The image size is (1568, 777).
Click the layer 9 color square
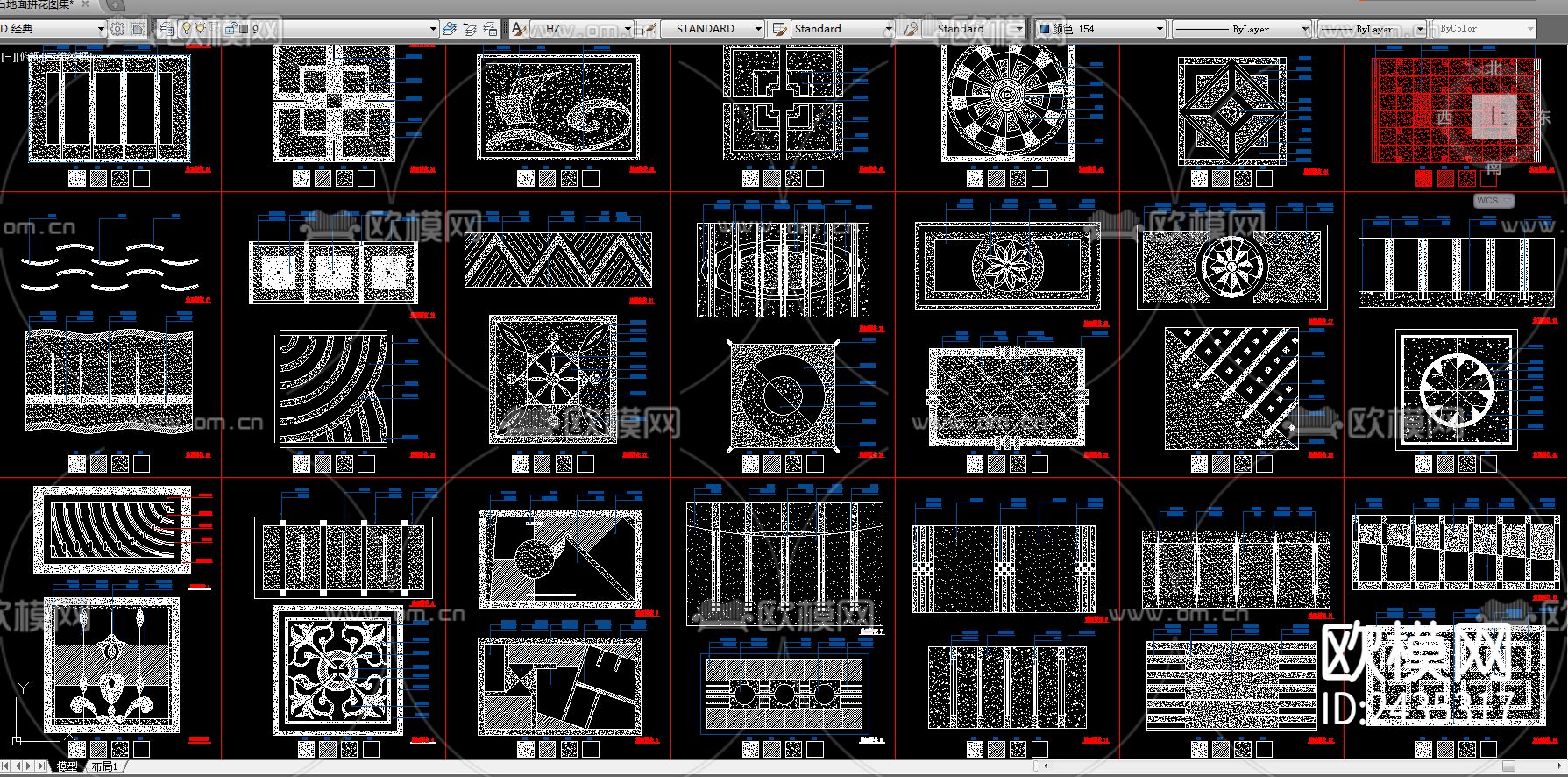pyautogui.click(x=245, y=29)
